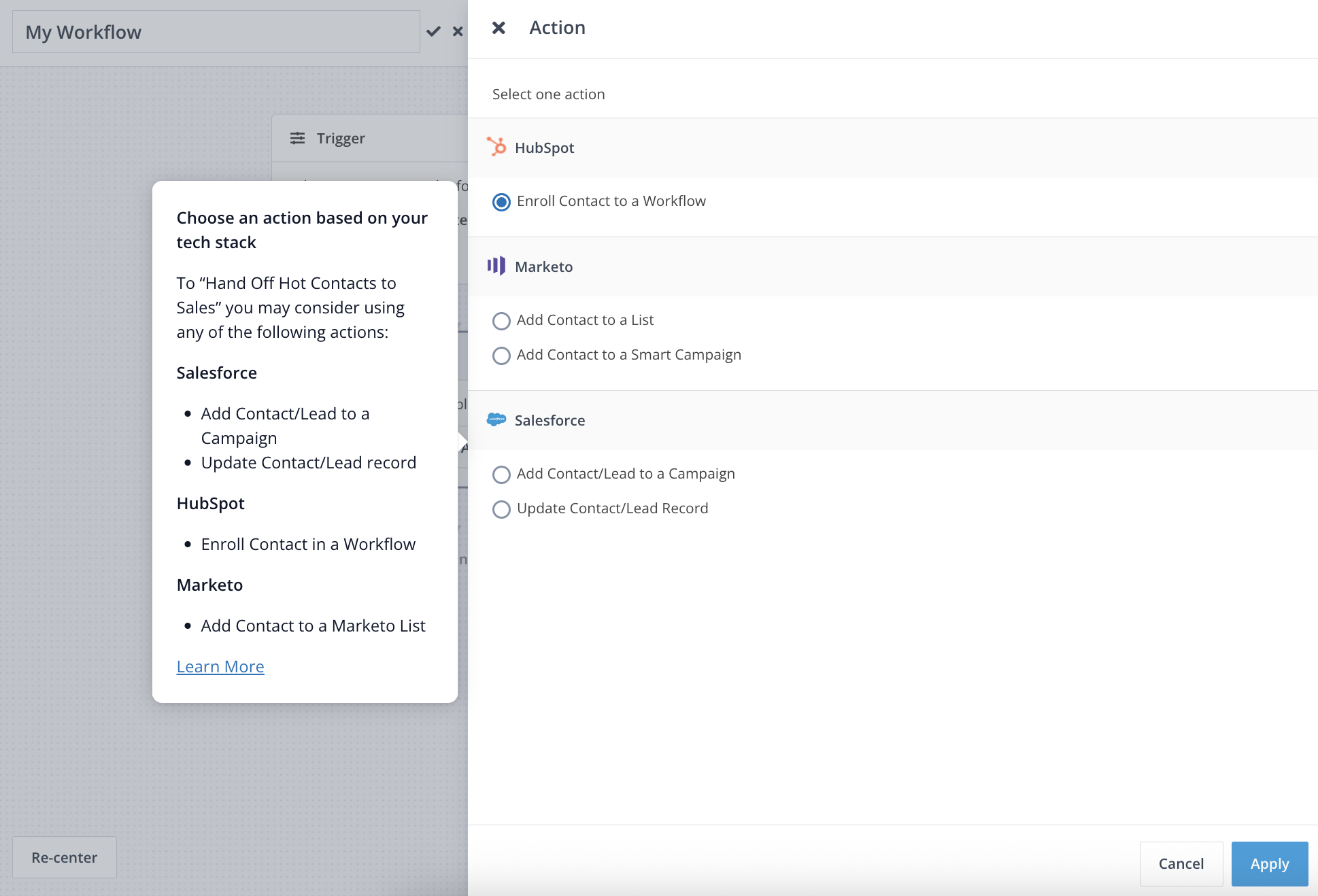Screen dimensions: 1318x896
Task: Click the HubSpot logo icon
Action: pyautogui.click(x=496, y=147)
